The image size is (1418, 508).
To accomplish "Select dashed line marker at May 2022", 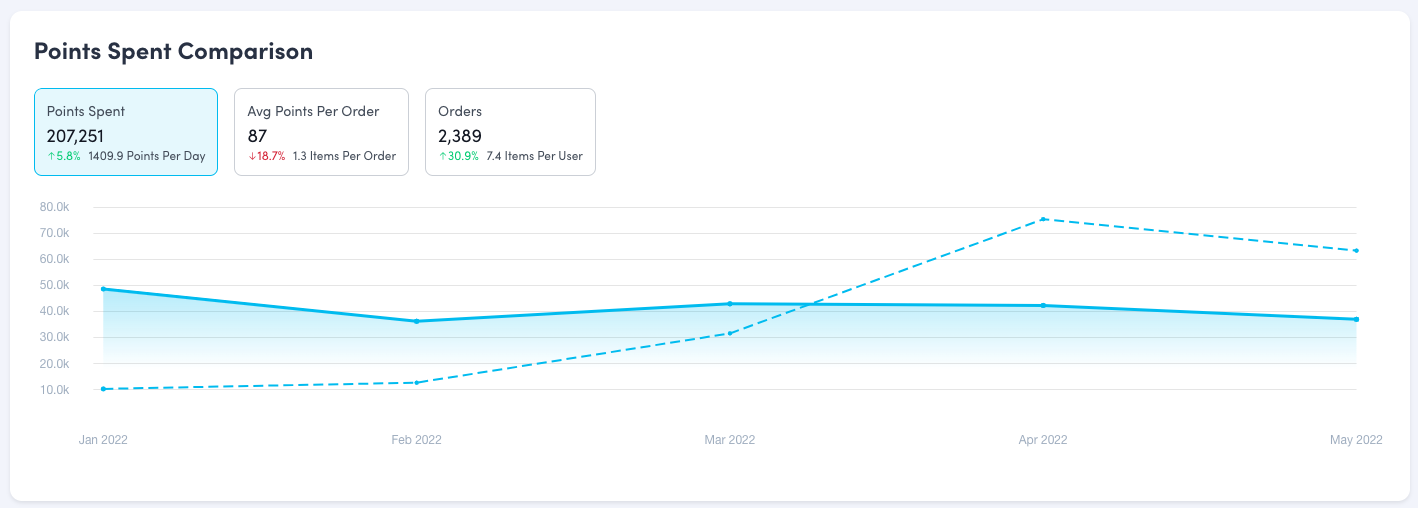I will tap(1356, 250).
